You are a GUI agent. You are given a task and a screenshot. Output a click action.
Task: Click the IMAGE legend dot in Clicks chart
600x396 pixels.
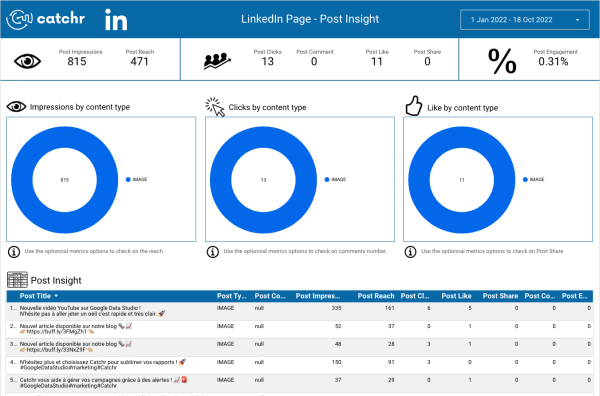click(327, 179)
